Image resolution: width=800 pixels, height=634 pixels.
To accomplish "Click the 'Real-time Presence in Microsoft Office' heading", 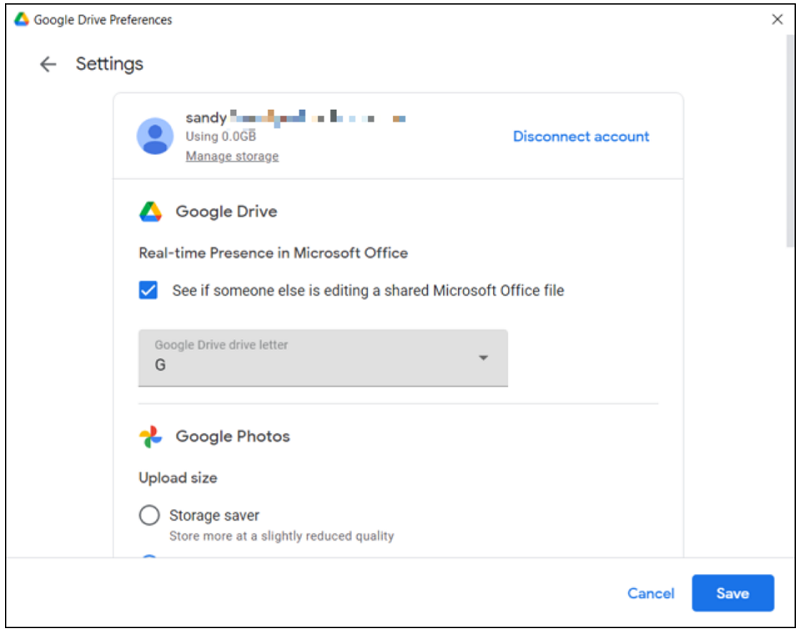I will 273,253.
